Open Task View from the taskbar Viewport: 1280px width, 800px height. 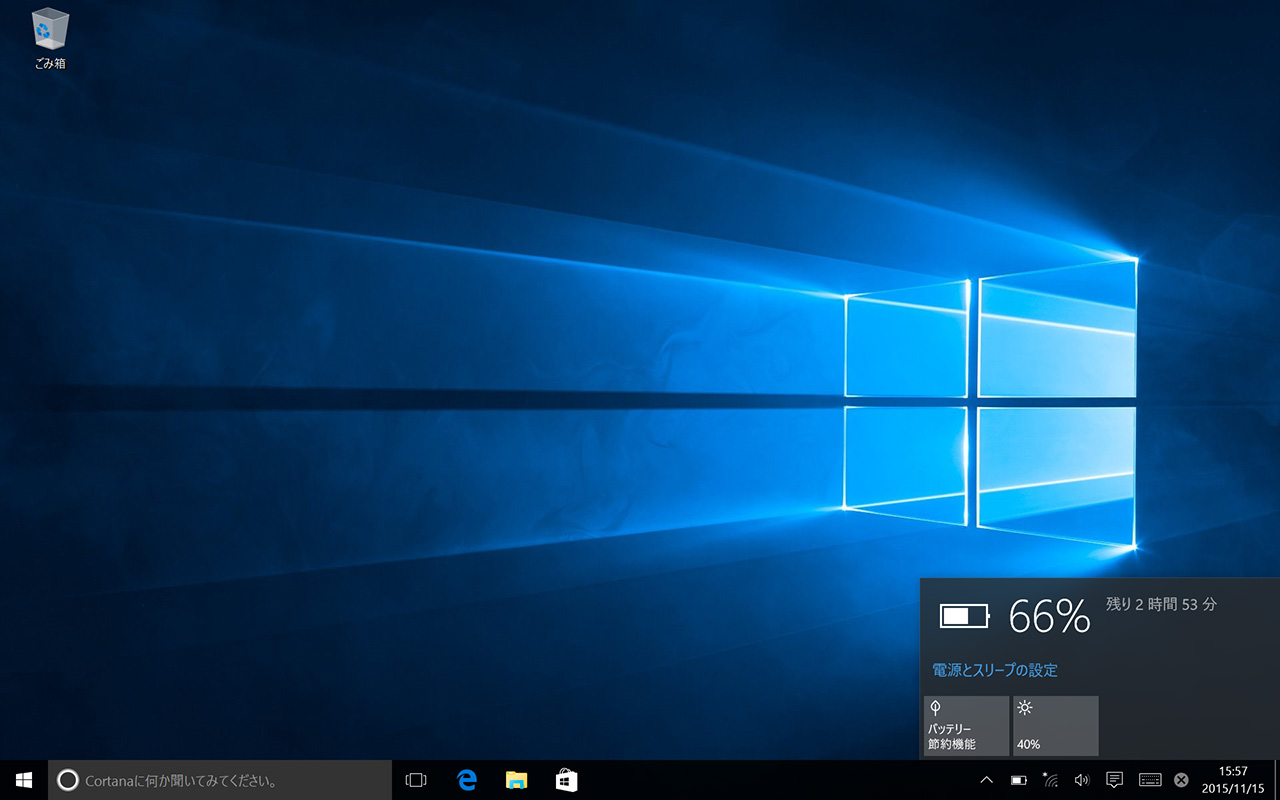tap(416, 780)
